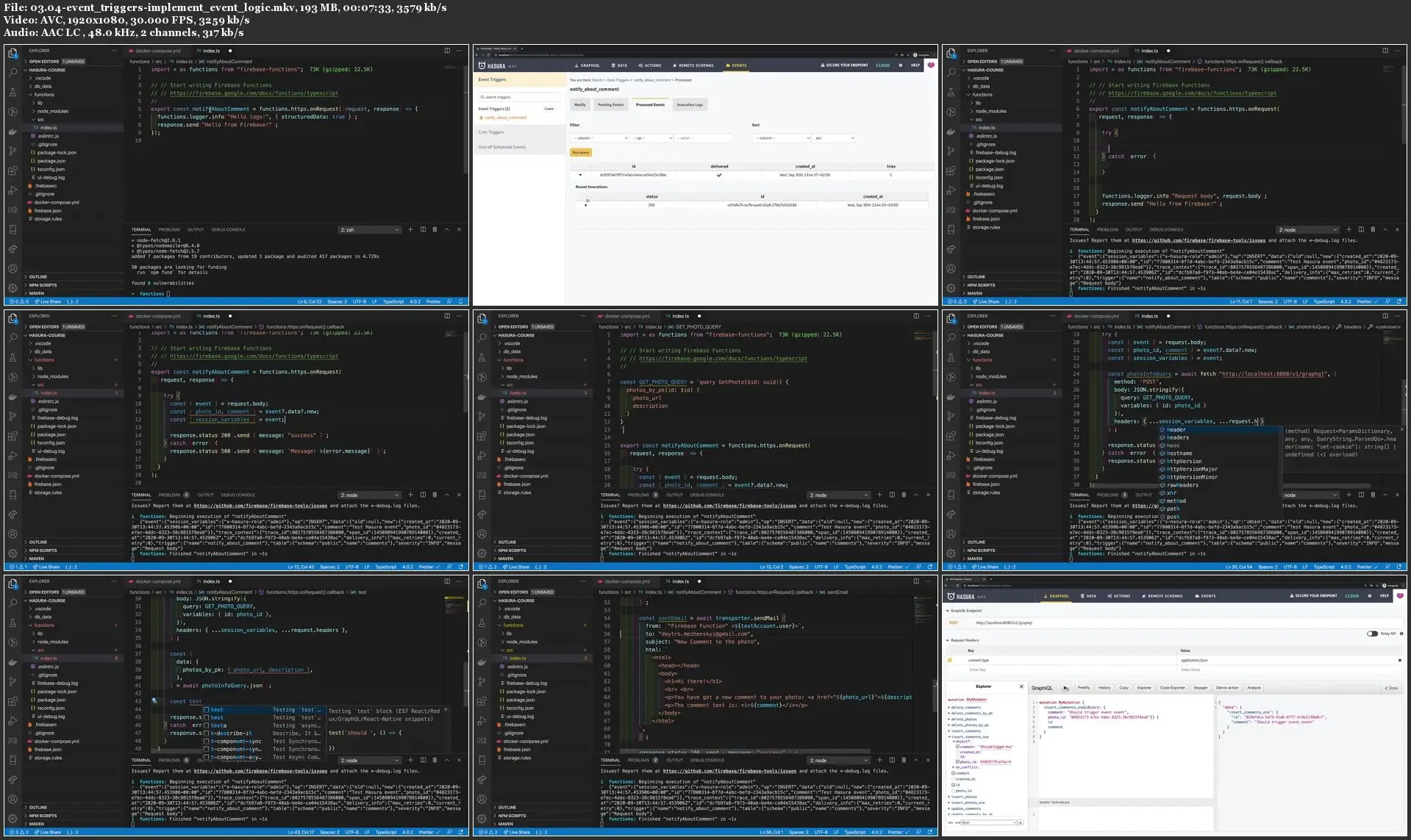The width and height of the screenshot is (1411, 840).
Task: Open ACTIONS nav tab on Hasura GraphiQL page
Action: (1119, 596)
